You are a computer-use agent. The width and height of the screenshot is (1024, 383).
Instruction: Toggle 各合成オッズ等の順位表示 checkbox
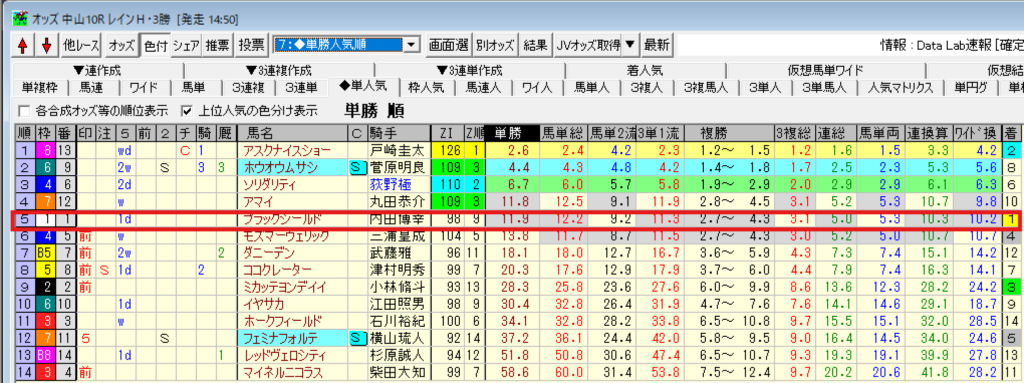(25, 110)
